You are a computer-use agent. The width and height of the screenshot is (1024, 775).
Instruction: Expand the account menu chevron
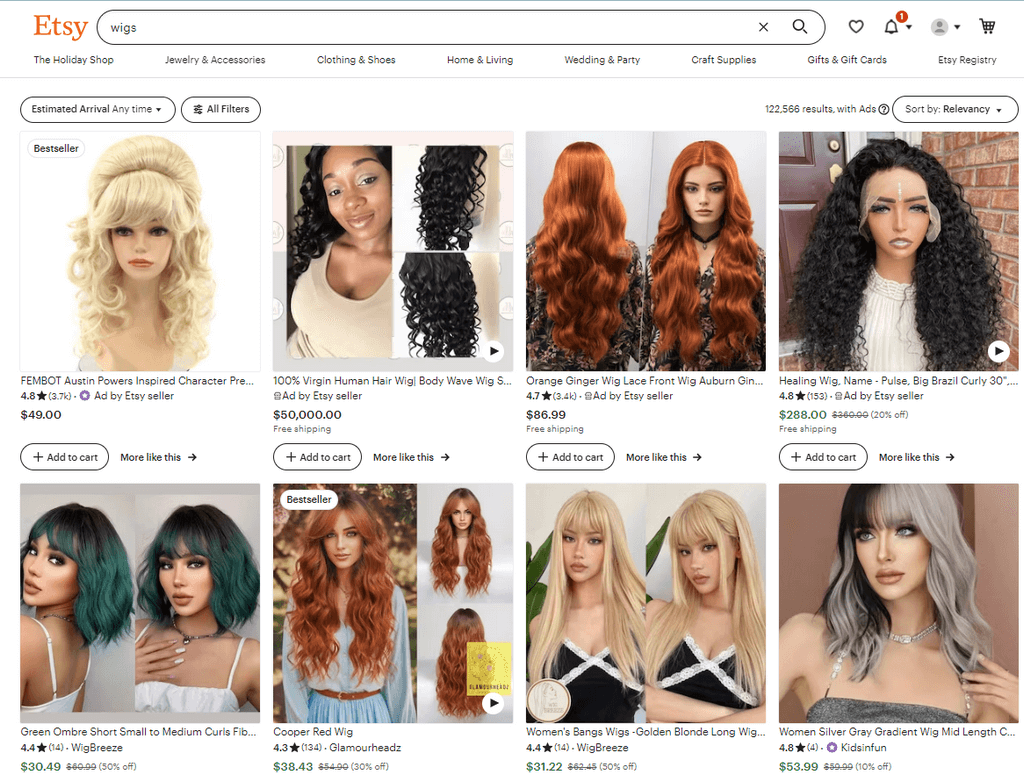[957, 26]
